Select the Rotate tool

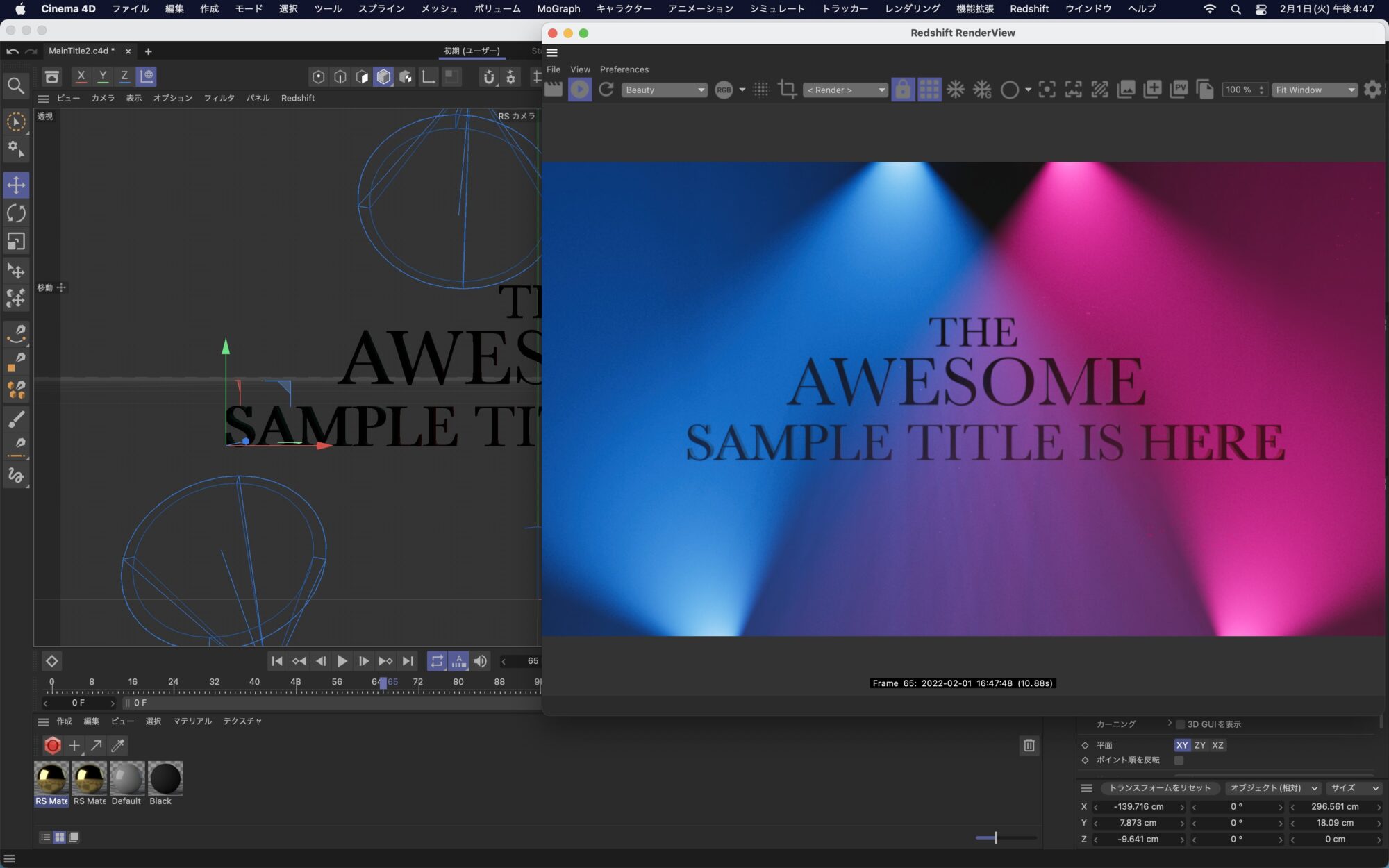pyautogui.click(x=16, y=213)
